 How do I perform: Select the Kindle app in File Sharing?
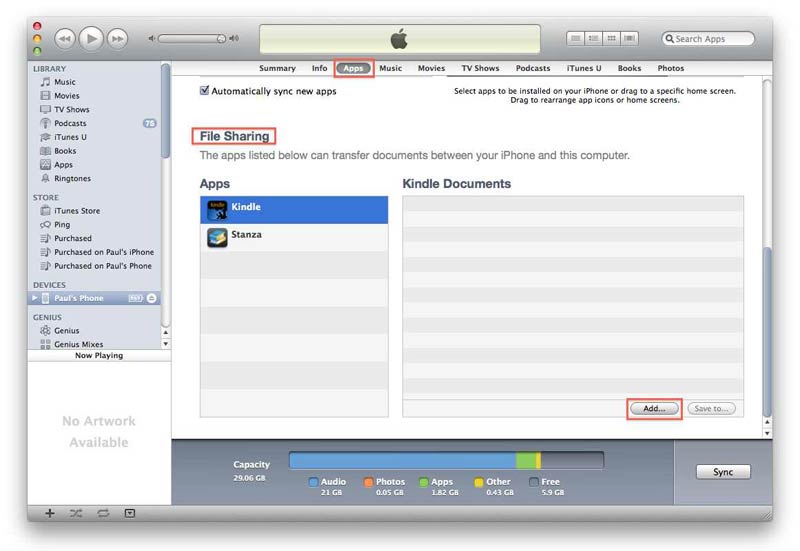click(x=294, y=210)
